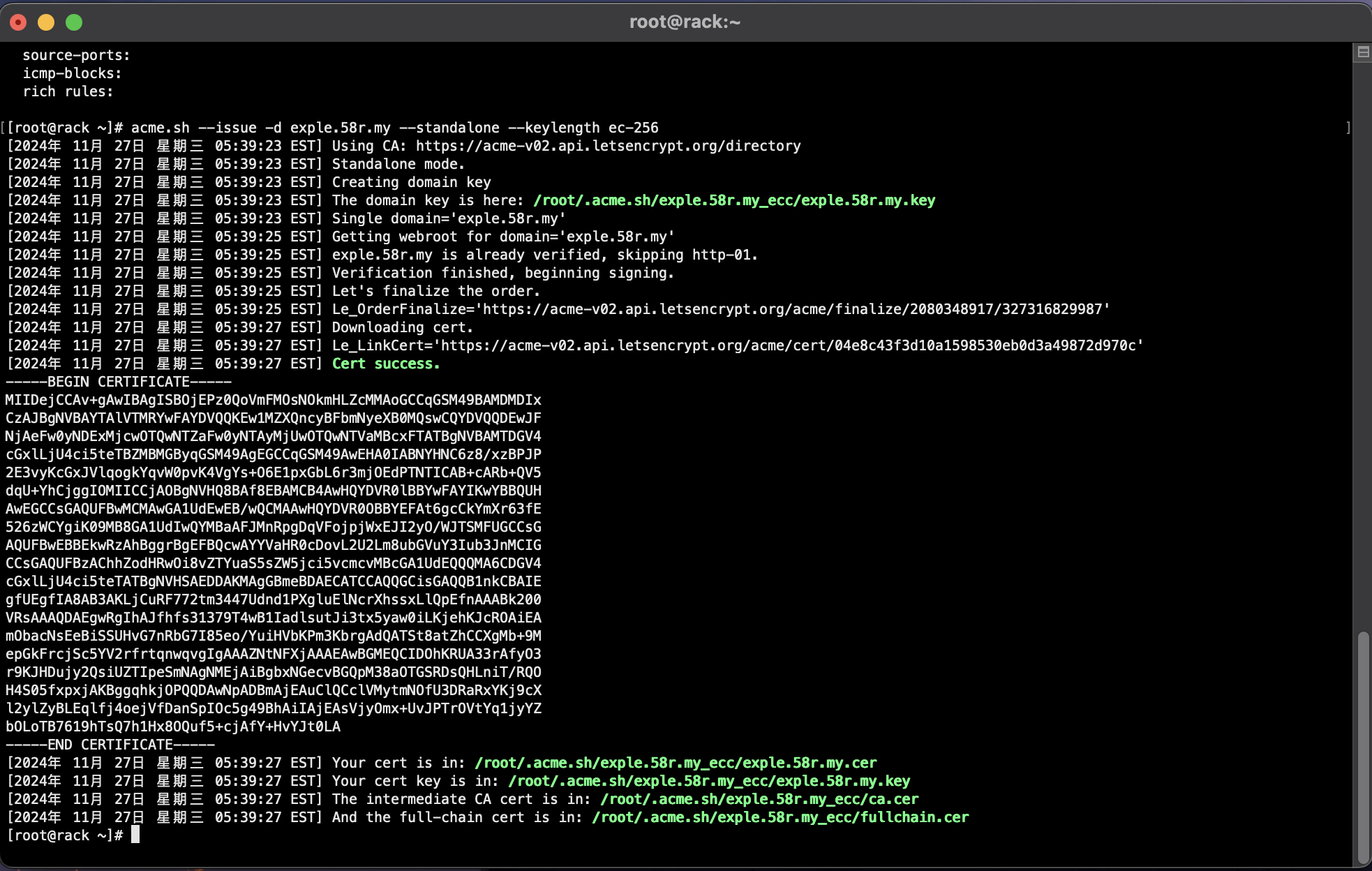Maximize the terminal with green button

pos(74,22)
